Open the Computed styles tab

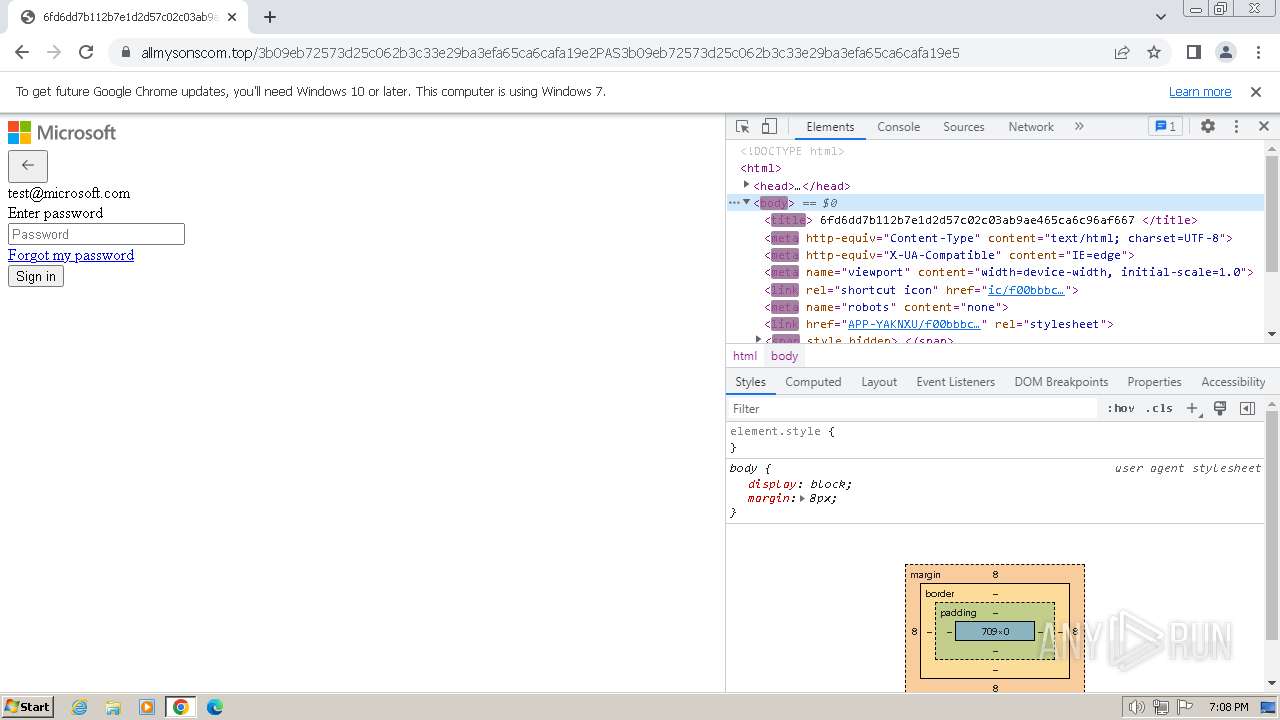pyautogui.click(x=813, y=382)
